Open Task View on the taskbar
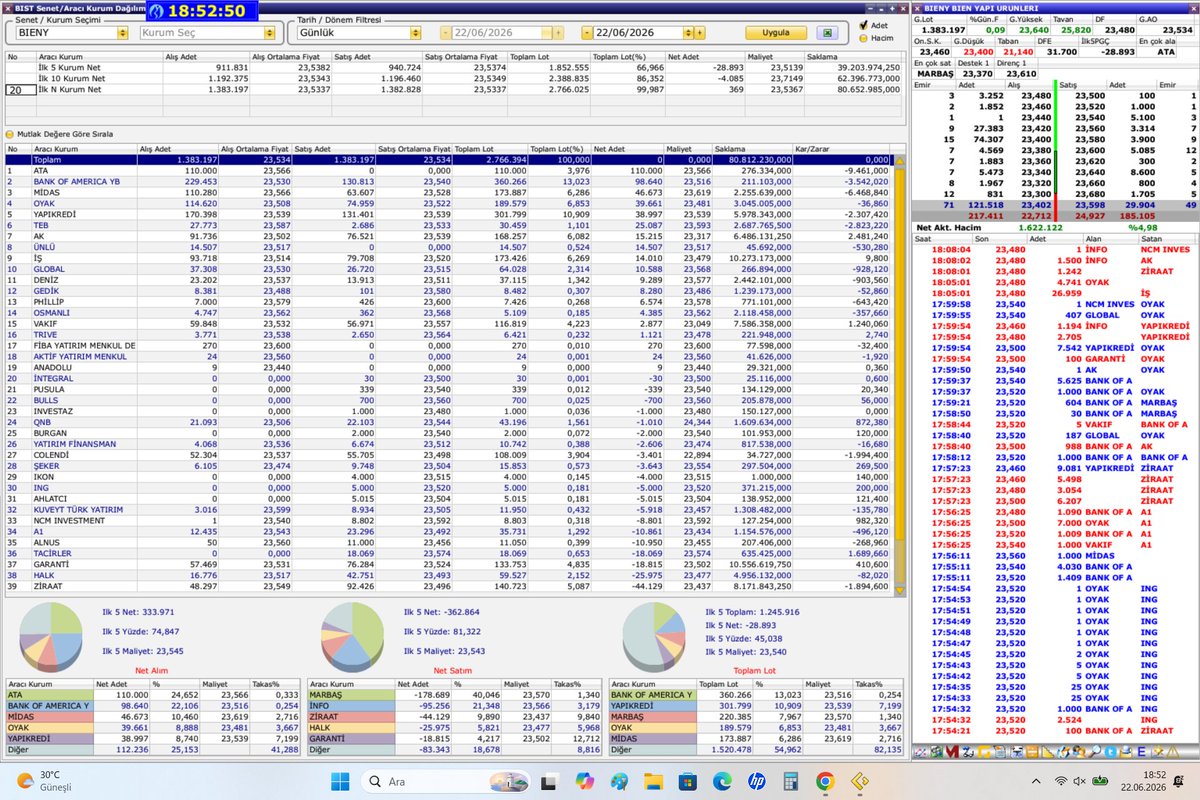The width and height of the screenshot is (1200, 800). [550, 780]
